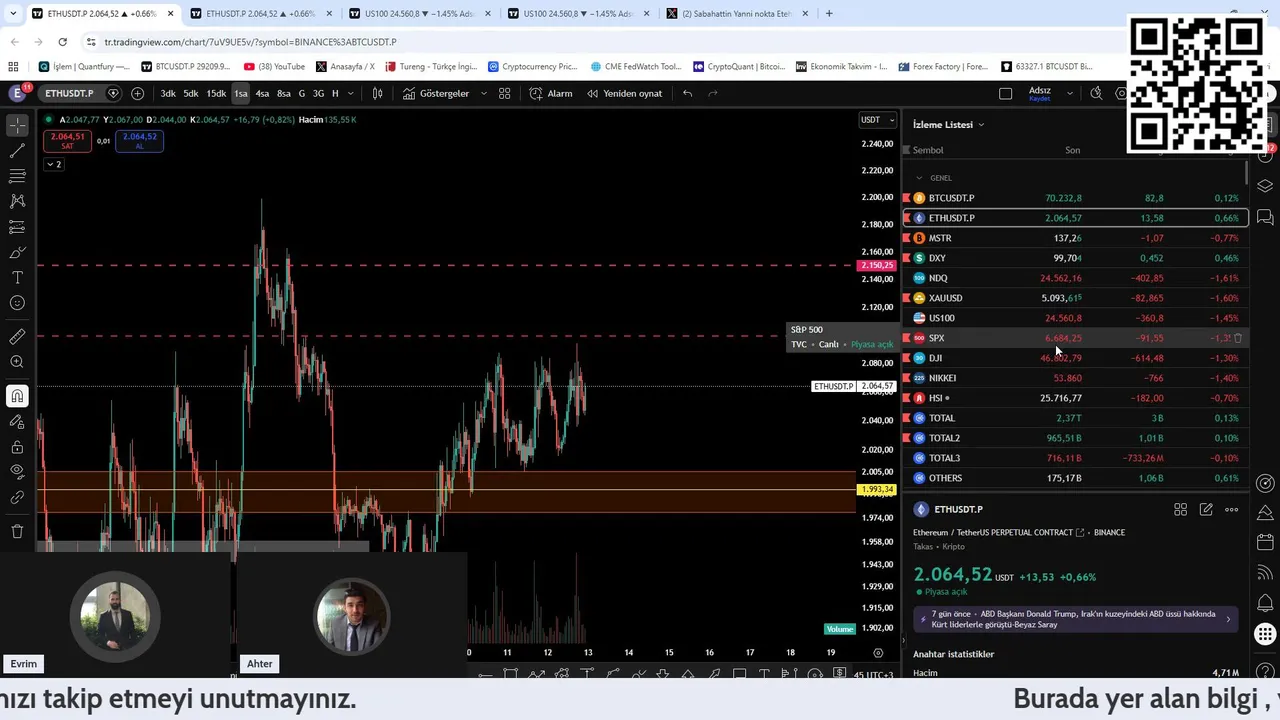Open a new browser tab
Screen dimensions: 1280x720
pyautogui.click(x=829, y=14)
